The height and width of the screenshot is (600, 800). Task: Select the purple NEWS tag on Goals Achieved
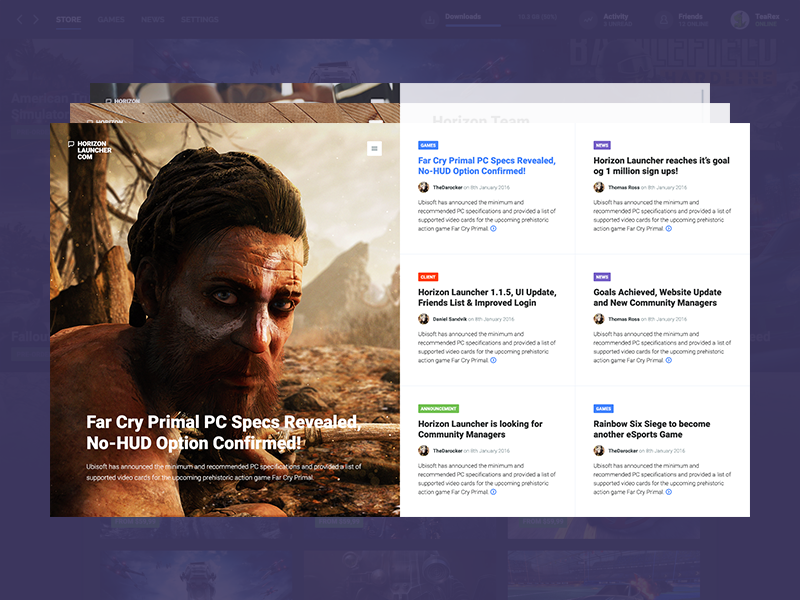602,277
